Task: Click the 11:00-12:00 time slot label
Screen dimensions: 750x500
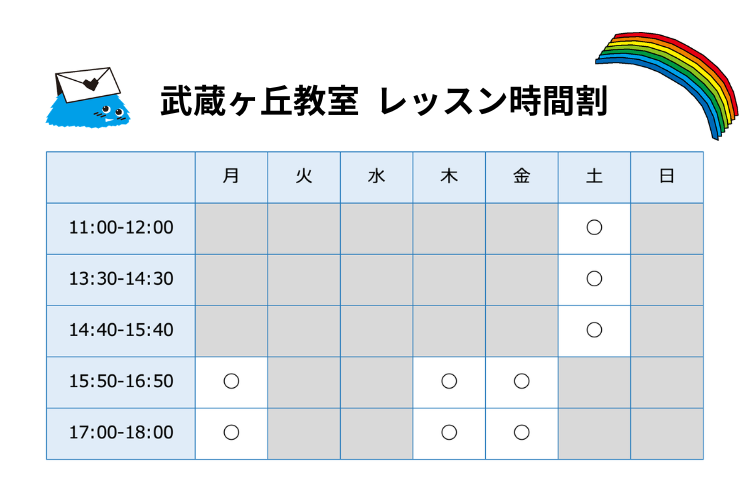Action: (x=121, y=228)
